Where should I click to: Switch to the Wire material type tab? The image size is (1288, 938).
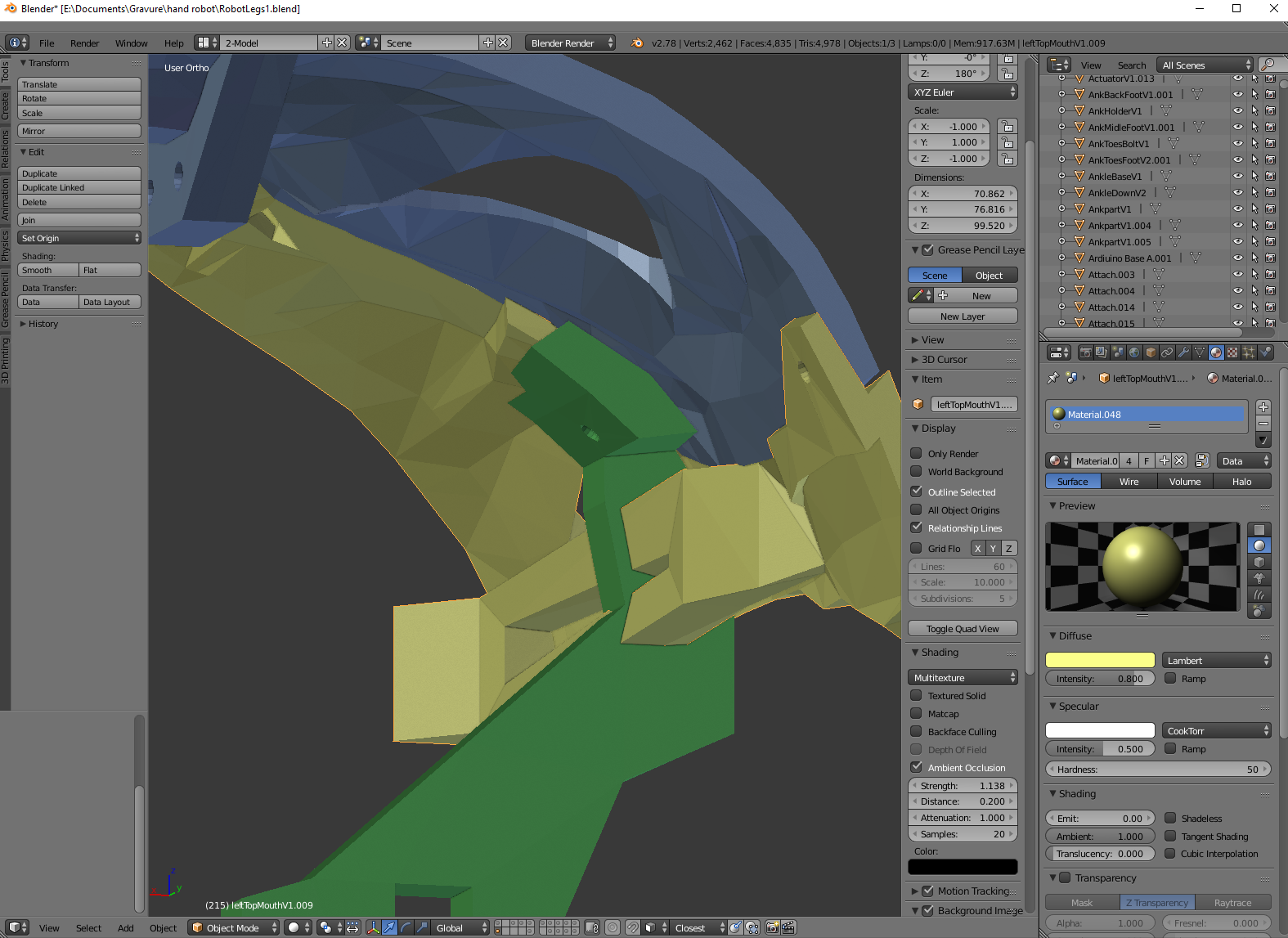point(1129,482)
